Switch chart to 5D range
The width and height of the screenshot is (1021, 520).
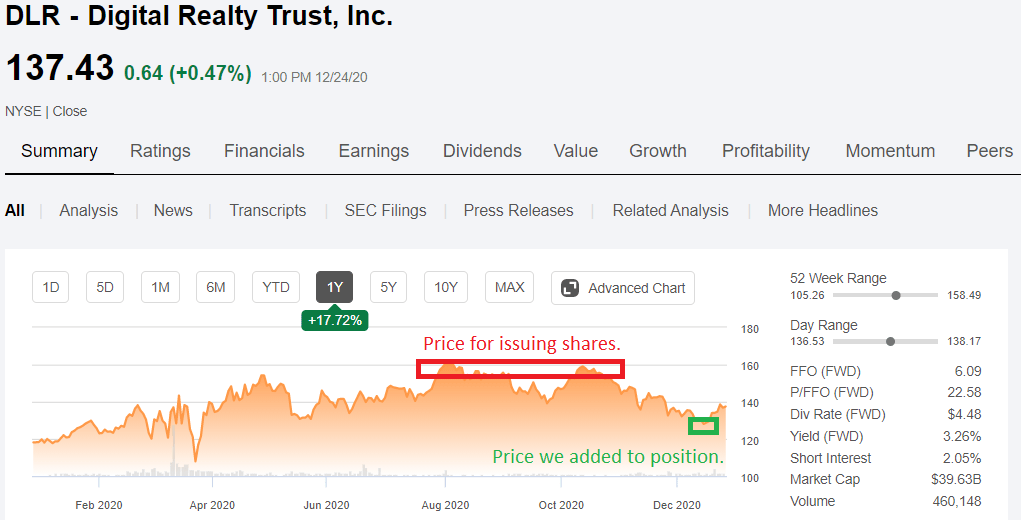coord(105,288)
